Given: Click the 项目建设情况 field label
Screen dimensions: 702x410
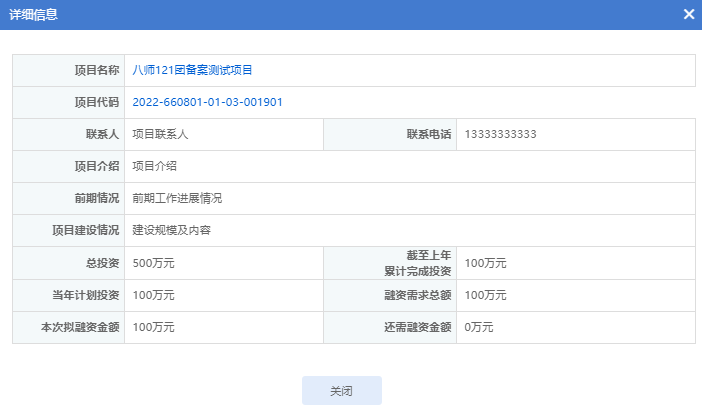Looking at the screenshot, I should point(85,230).
